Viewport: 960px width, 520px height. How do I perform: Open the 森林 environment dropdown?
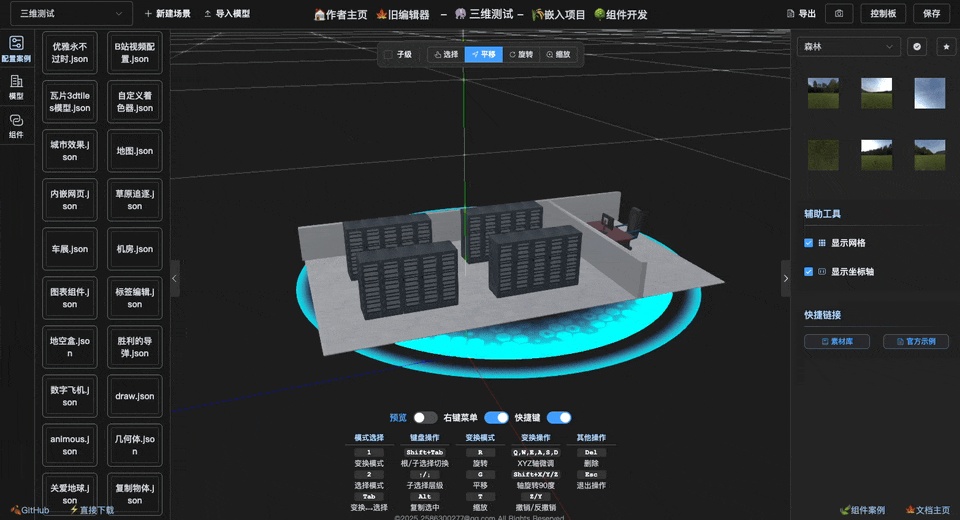coord(849,47)
